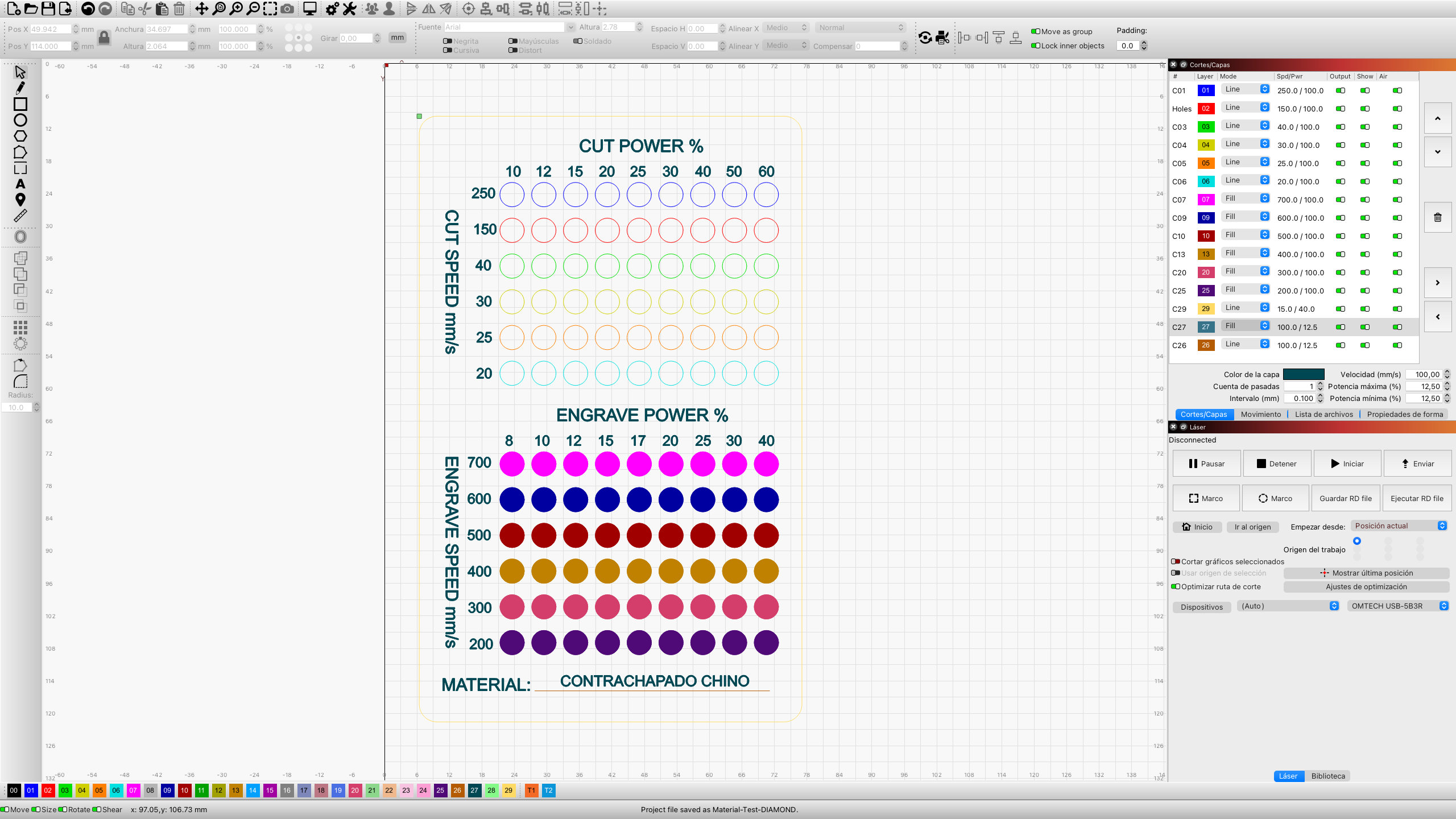Select the Ellipse drawing tool
Image resolution: width=1456 pixels, height=819 pixels.
coord(20,120)
